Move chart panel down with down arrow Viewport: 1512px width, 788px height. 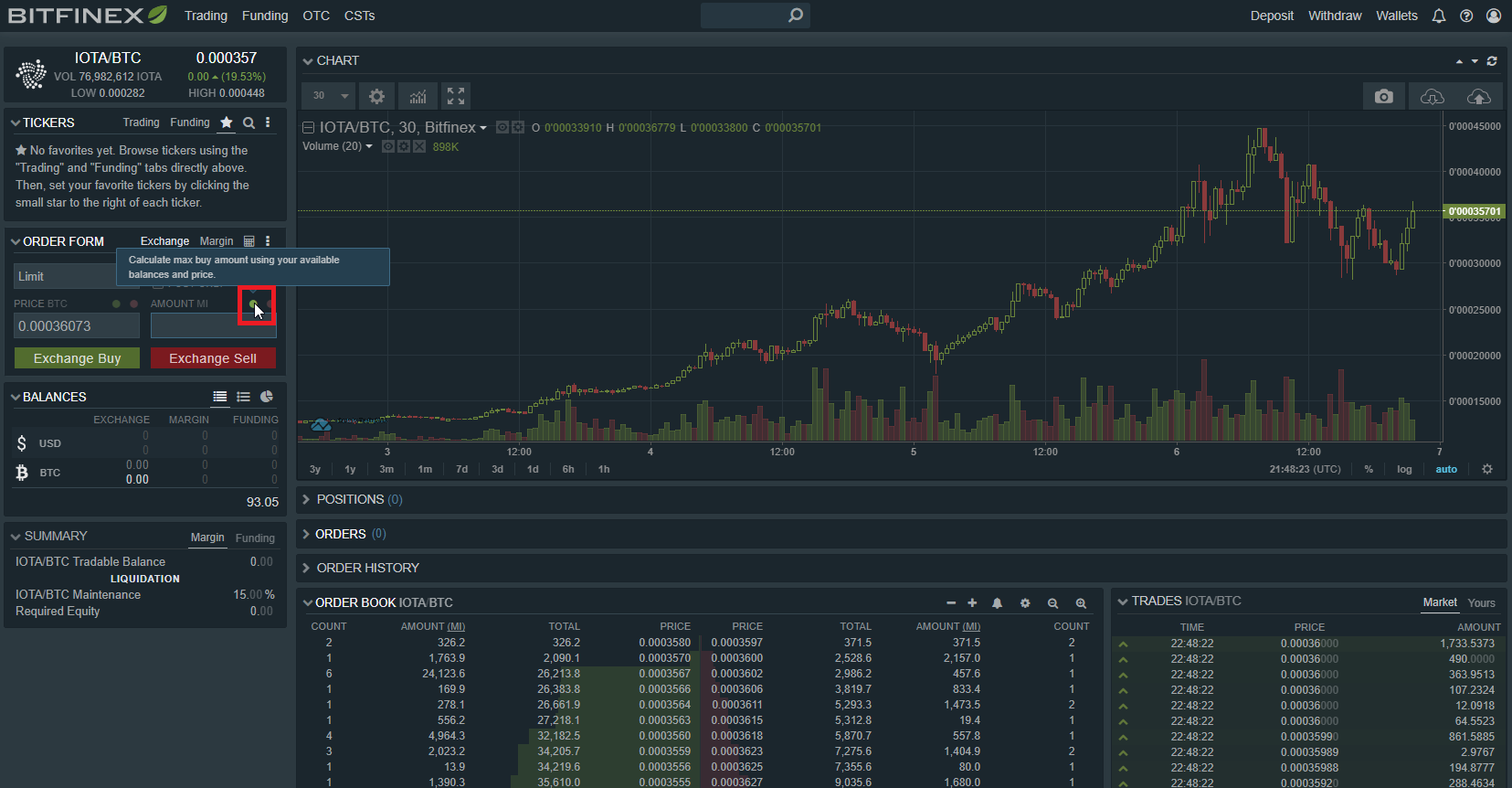point(1475,61)
